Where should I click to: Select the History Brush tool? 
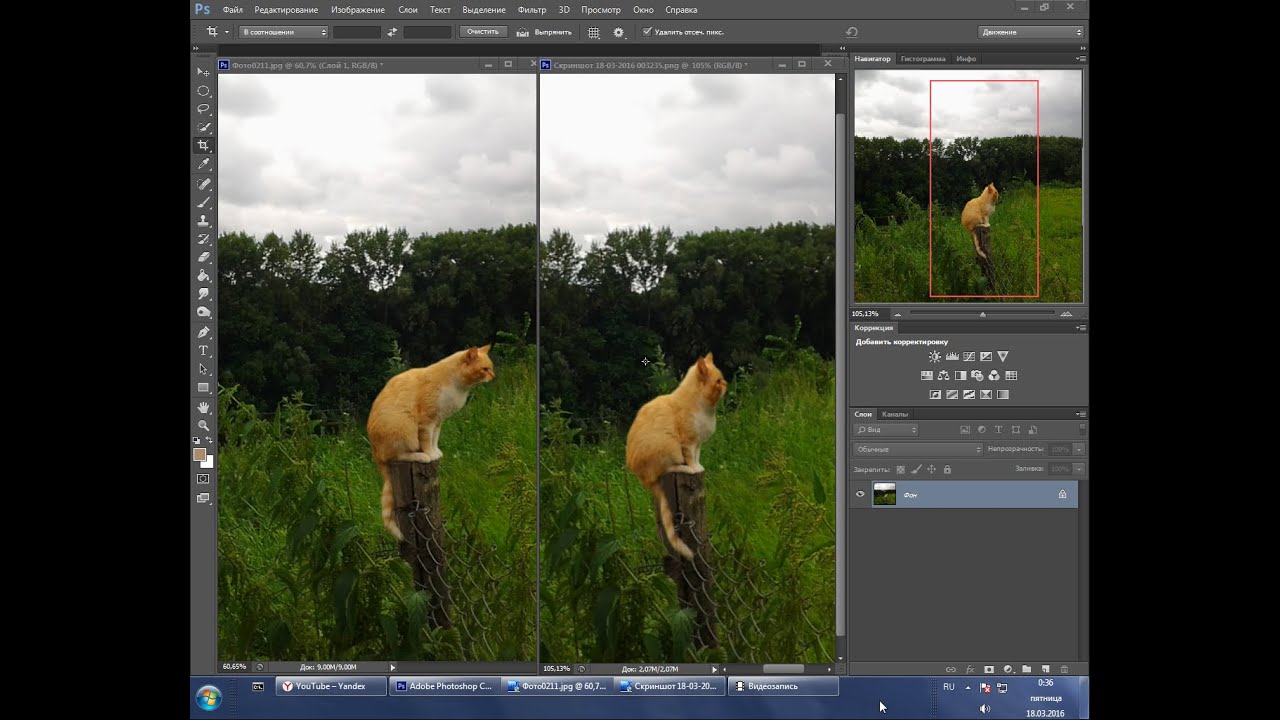(203, 239)
